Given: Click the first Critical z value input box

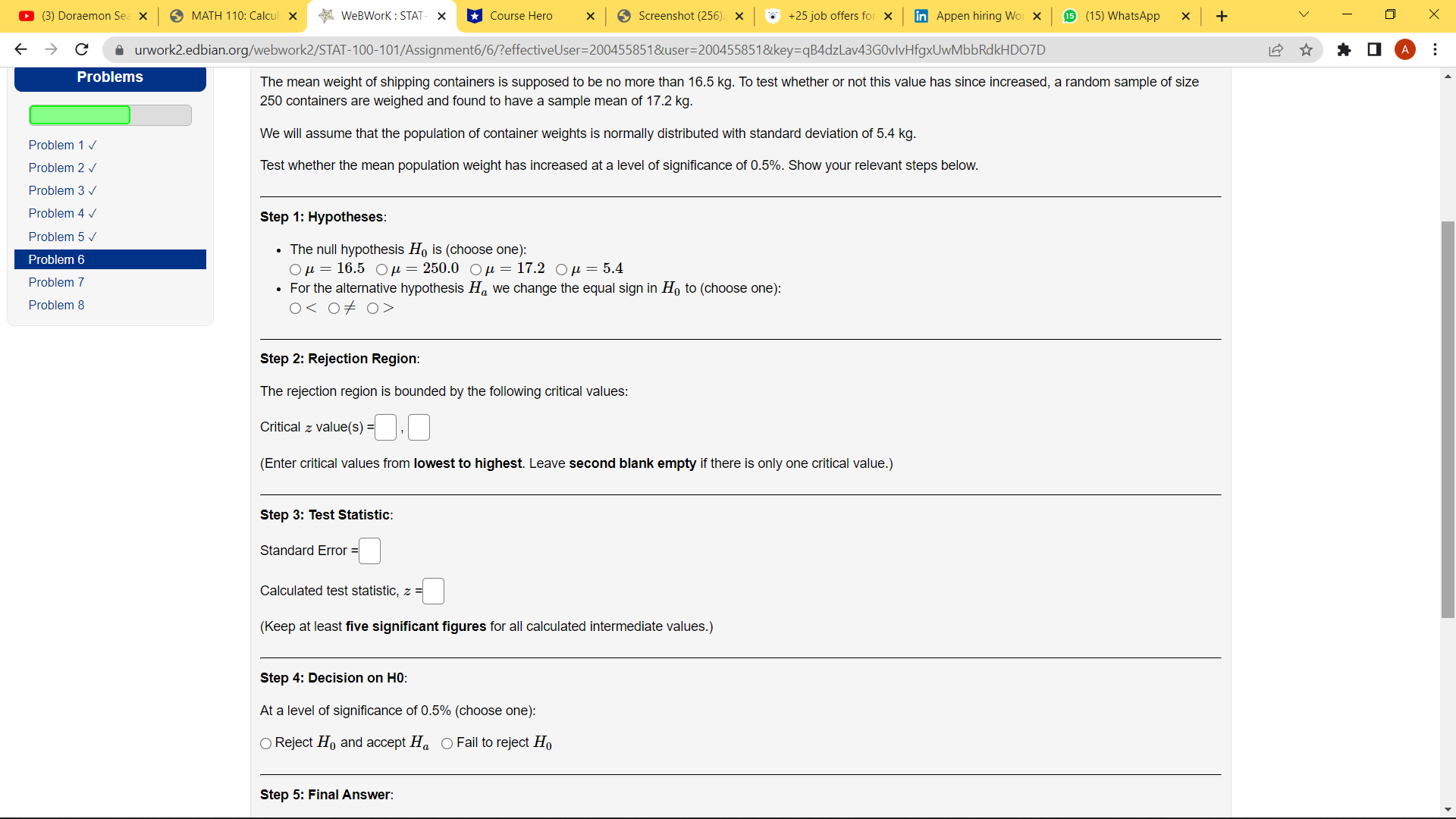Looking at the screenshot, I should pos(385,427).
